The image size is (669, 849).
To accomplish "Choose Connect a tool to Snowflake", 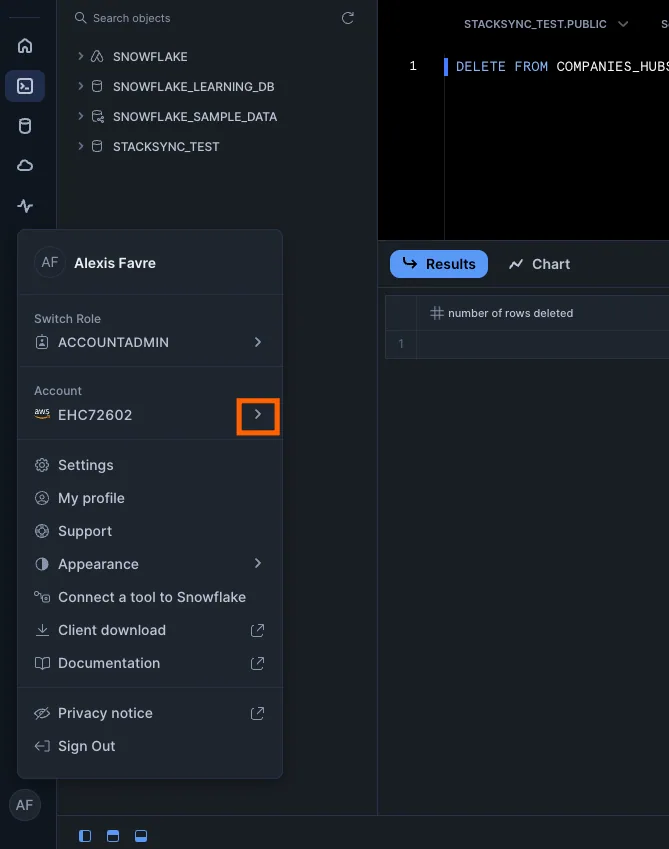I will point(150,597).
